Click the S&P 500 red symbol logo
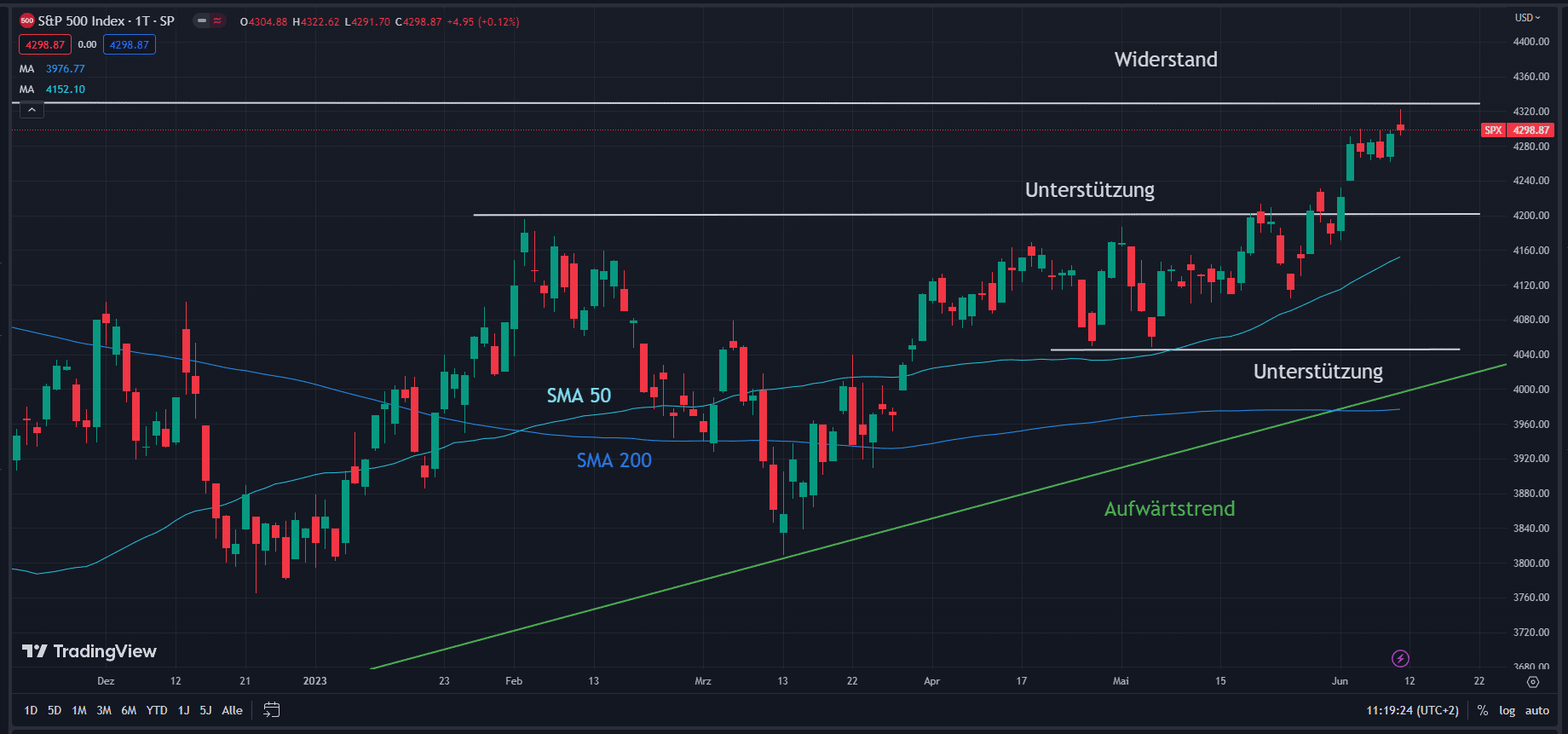This screenshot has height=734, width=1568. point(27,21)
